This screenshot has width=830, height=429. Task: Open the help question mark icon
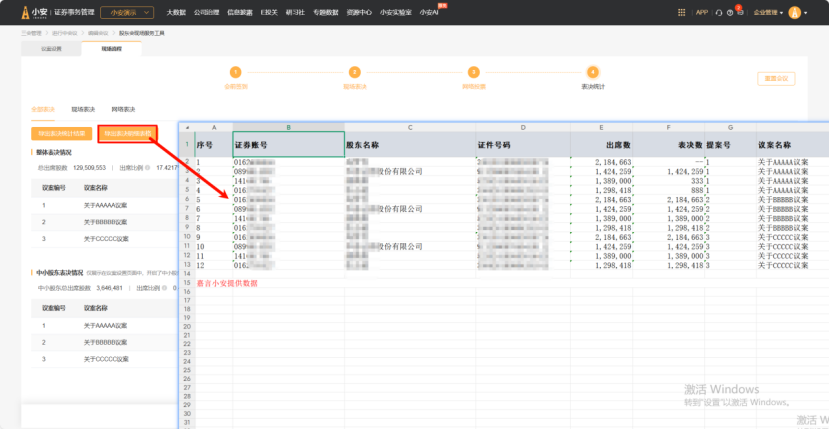click(729, 12)
